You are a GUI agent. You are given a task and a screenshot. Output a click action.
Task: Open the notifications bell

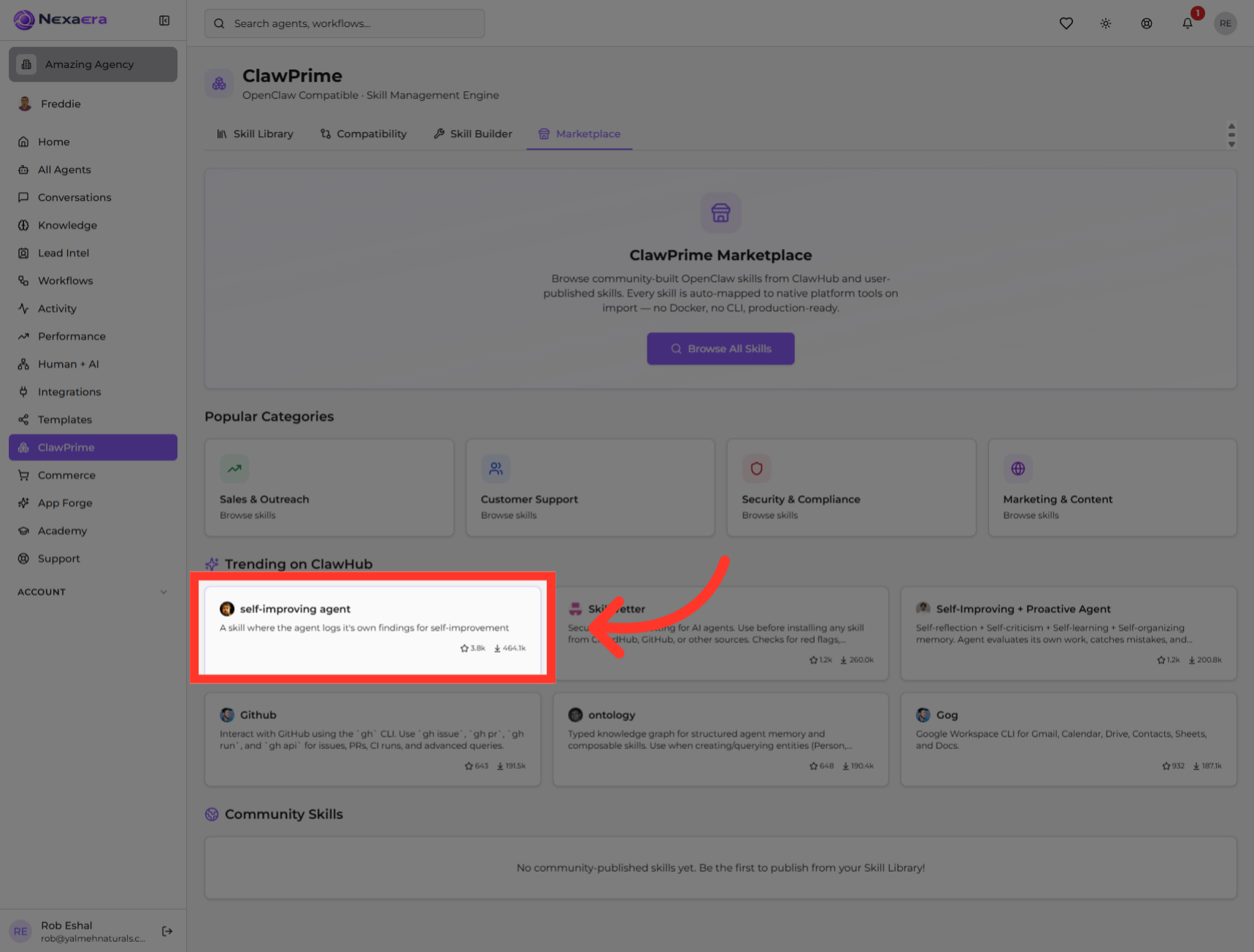[1188, 23]
